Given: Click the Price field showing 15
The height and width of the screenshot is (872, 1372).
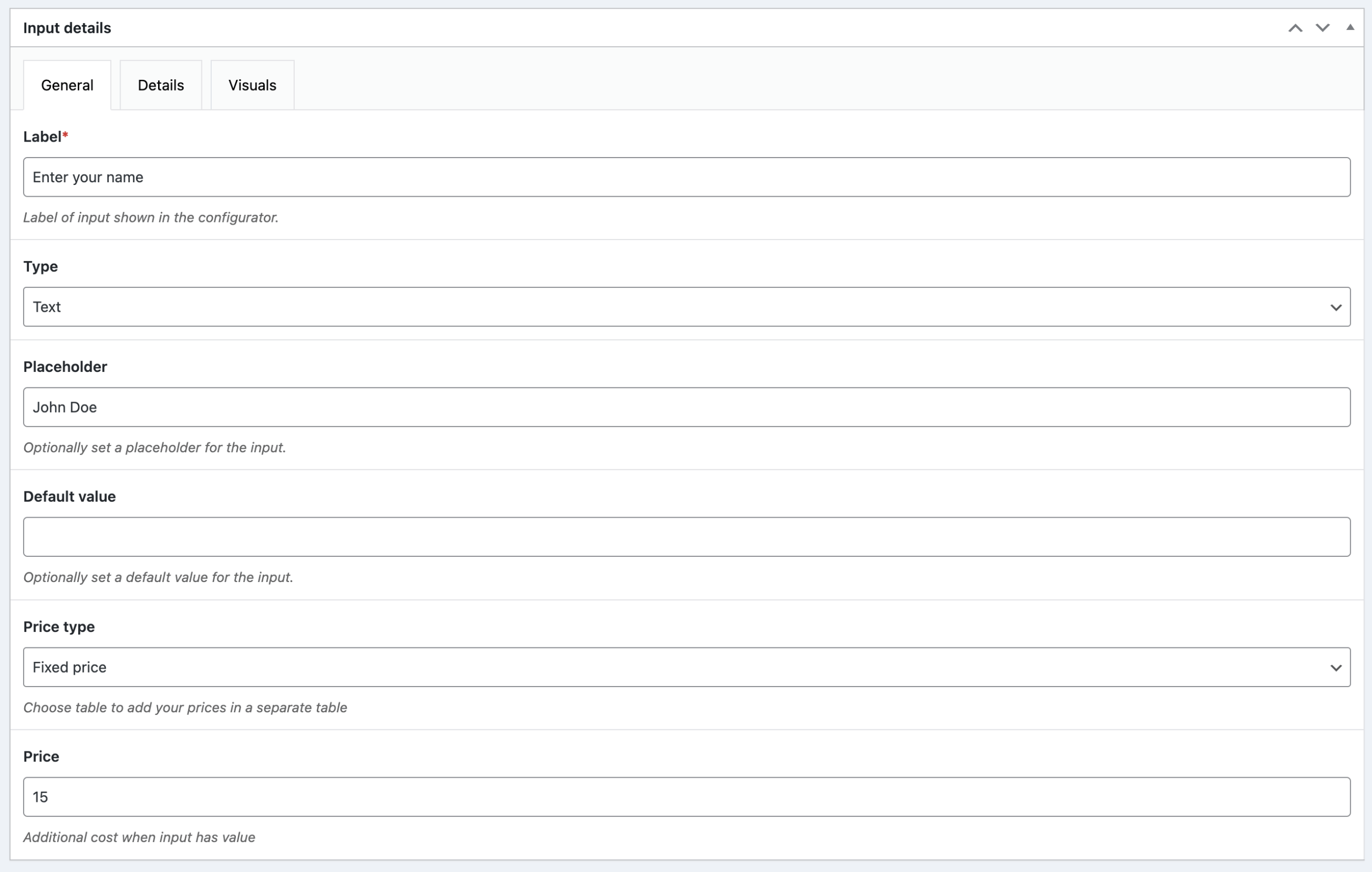Looking at the screenshot, I should (x=686, y=797).
